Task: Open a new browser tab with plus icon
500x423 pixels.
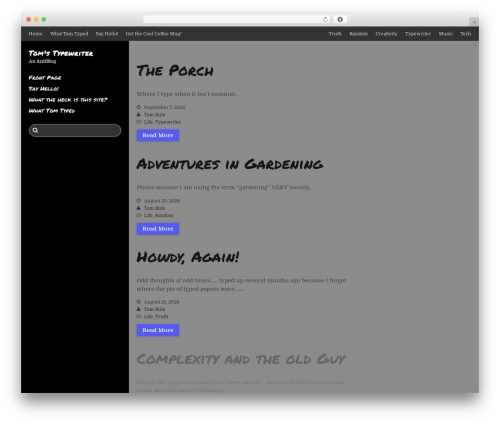Action: pos(474,22)
